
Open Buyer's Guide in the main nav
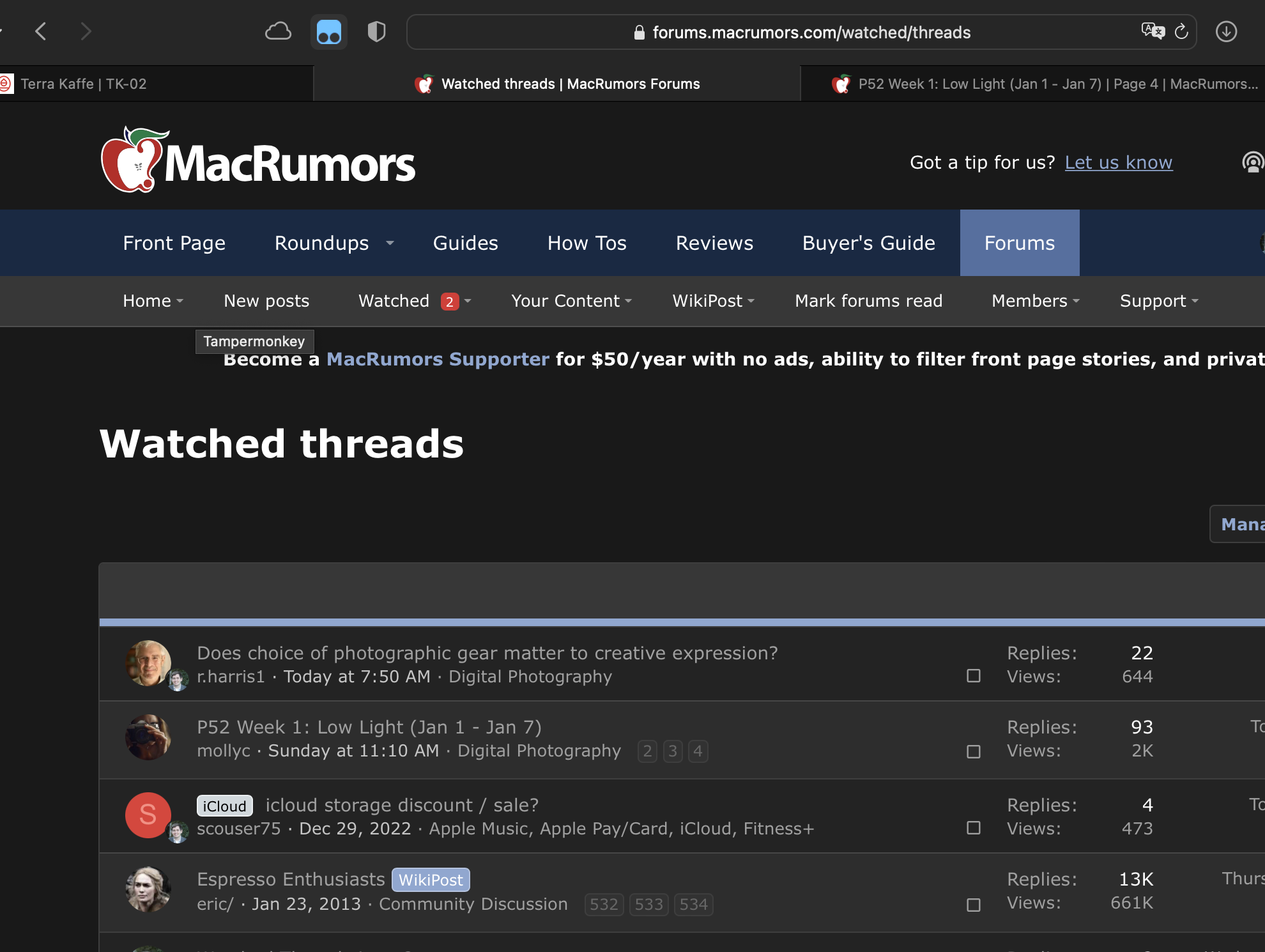868,243
